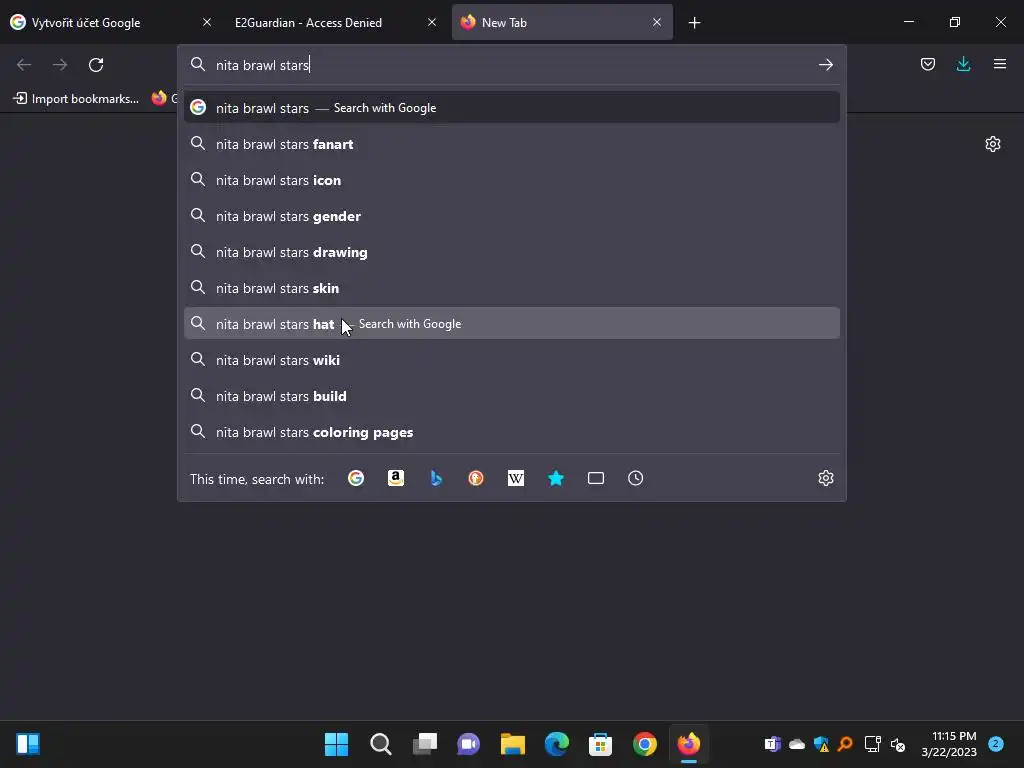Choose suggestion 'nita brawl stars wiki'
This screenshot has width=1024, height=768.
tap(512, 359)
